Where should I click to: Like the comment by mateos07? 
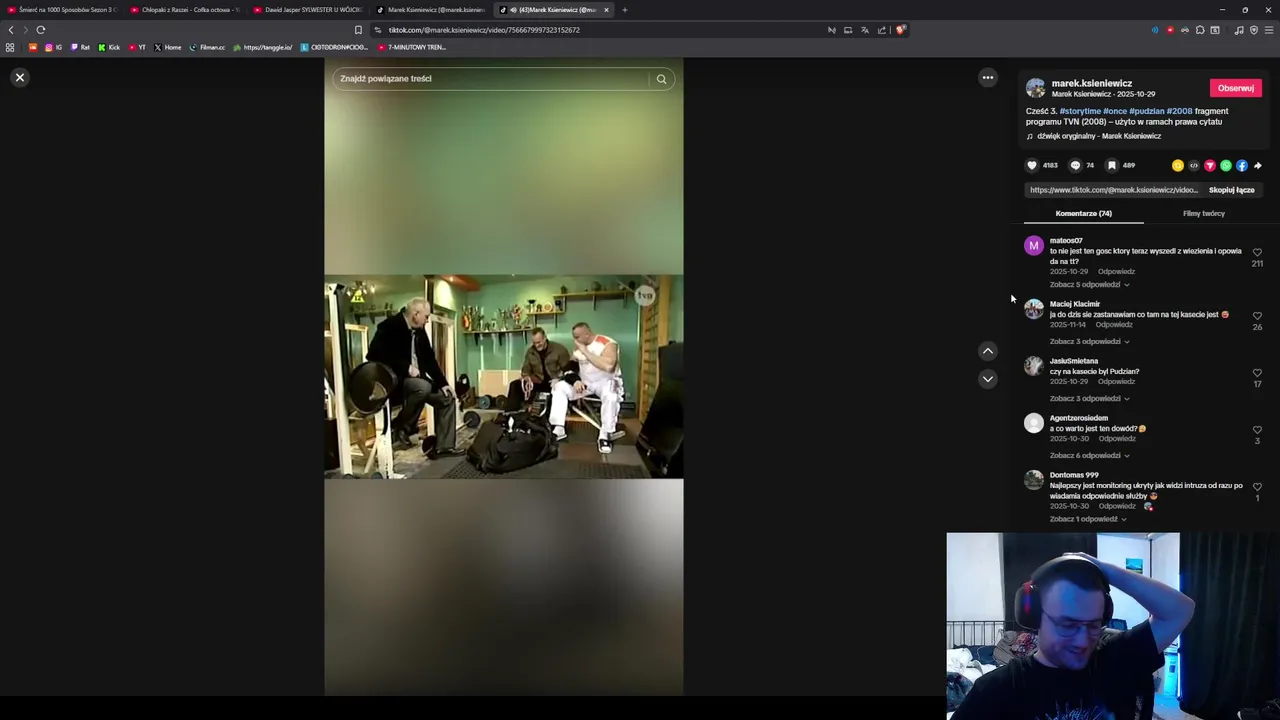click(x=1257, y=253)
